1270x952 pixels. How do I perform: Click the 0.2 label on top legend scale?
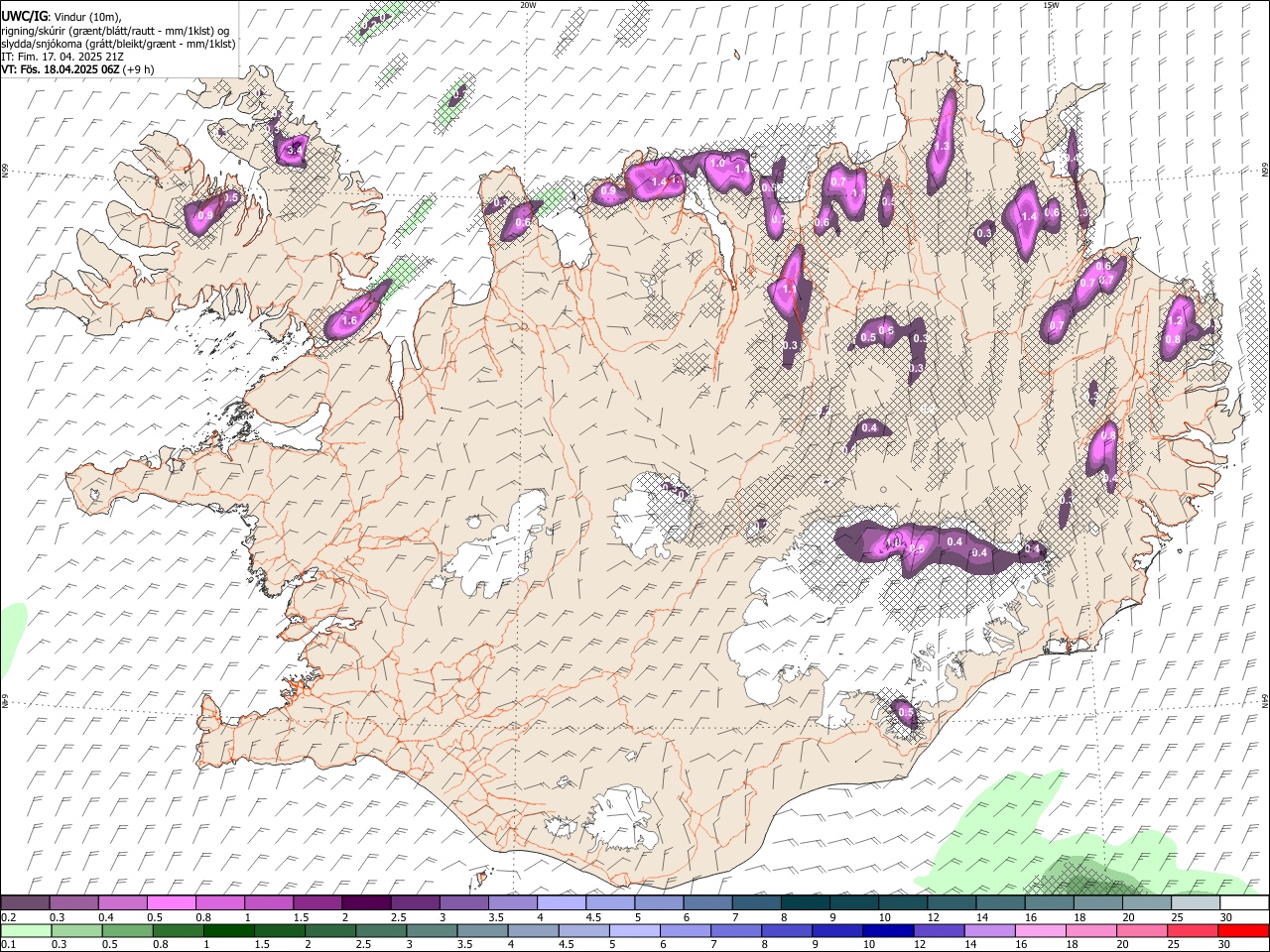pos(8,917)
